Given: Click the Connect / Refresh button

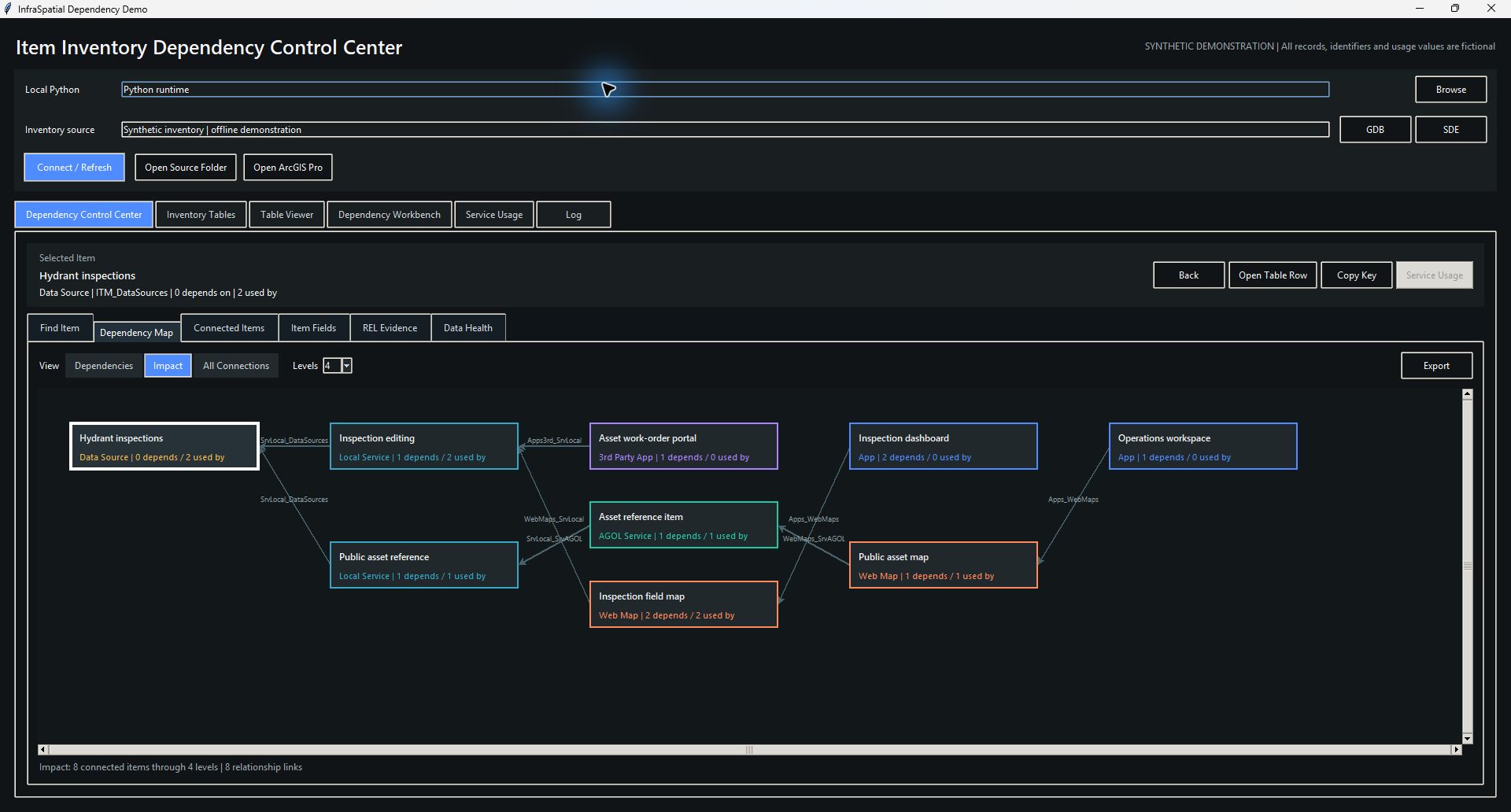Looking at the screenshot, I should click(x=75, y=168).
